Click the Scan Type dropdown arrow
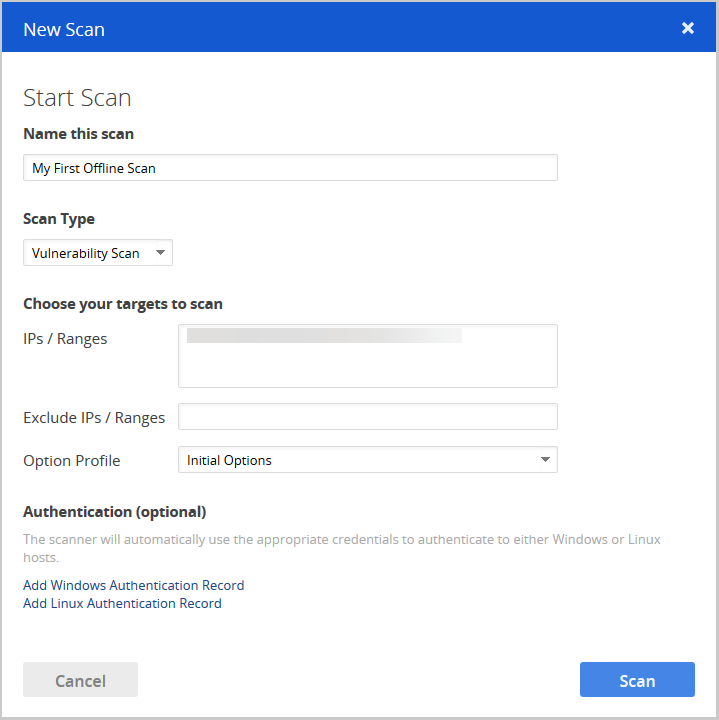 point(160,253)
